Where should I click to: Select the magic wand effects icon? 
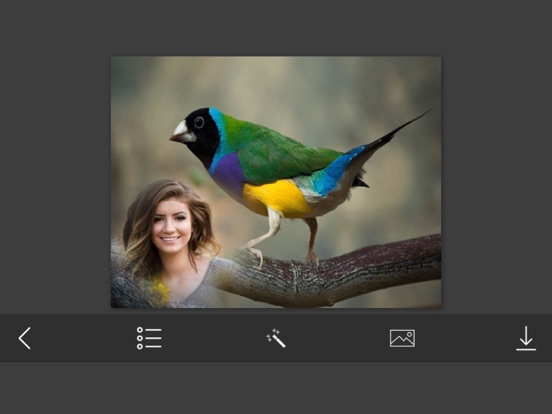[276, 338]
